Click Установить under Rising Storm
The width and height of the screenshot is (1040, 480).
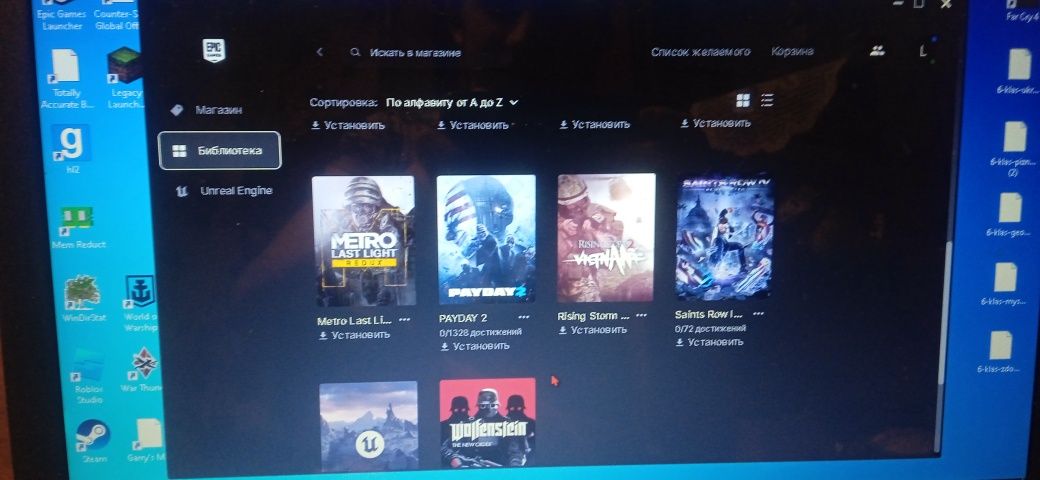(592, 330)
